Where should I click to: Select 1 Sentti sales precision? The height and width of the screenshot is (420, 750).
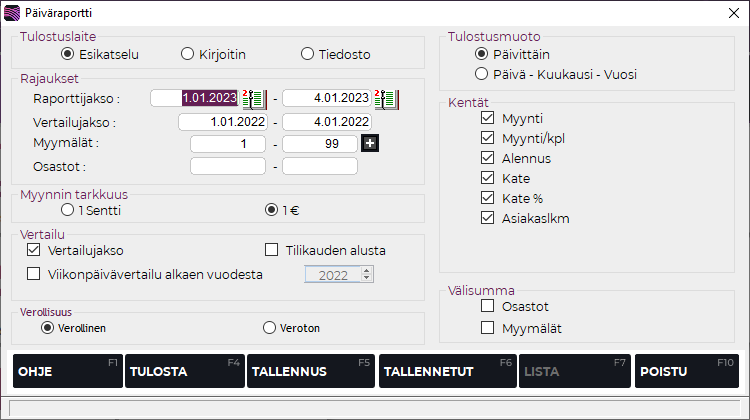click(x=67, y=211)
